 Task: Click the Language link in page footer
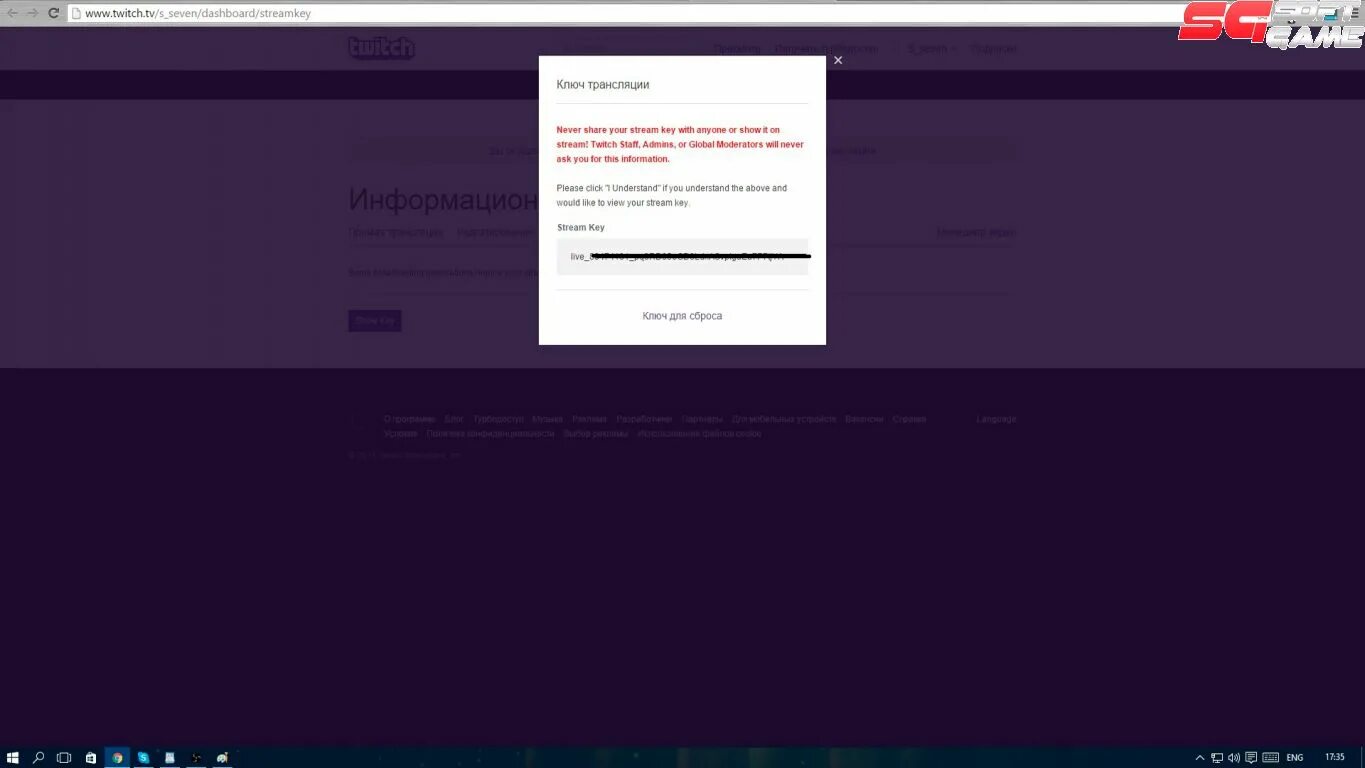(996, 419)
